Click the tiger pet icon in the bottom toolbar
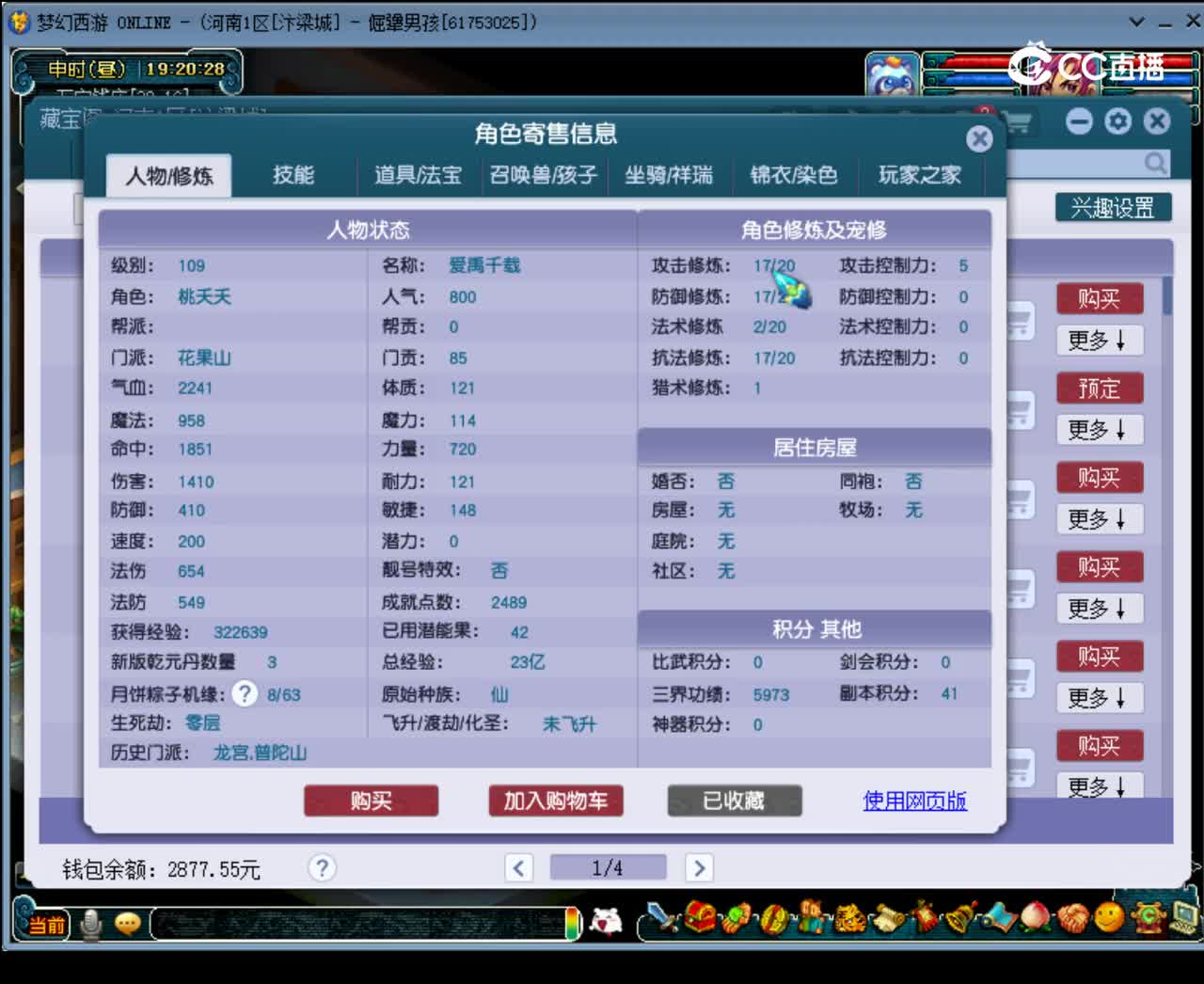Viewport: 1204px width, 984px height. [850, 918]
